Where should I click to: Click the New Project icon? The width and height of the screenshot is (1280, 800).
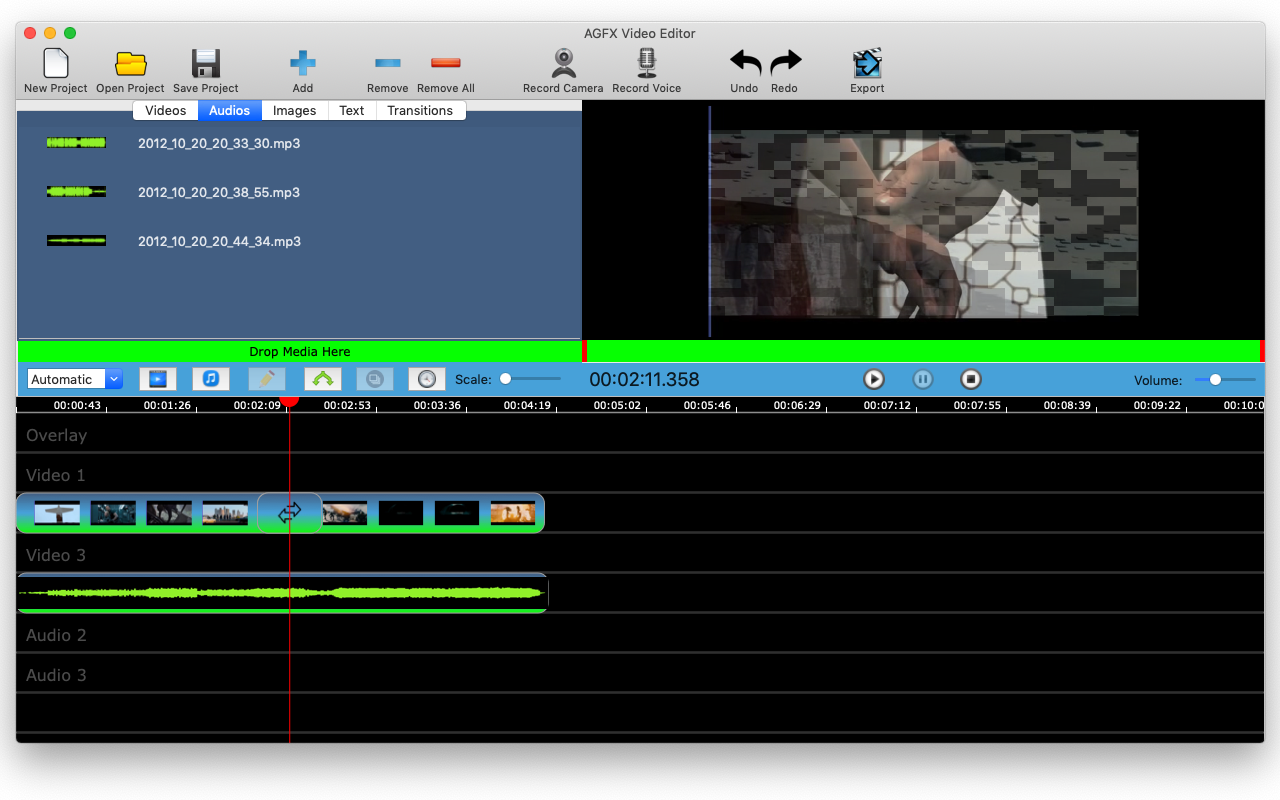pyautogui.click(x=56, y=63)
